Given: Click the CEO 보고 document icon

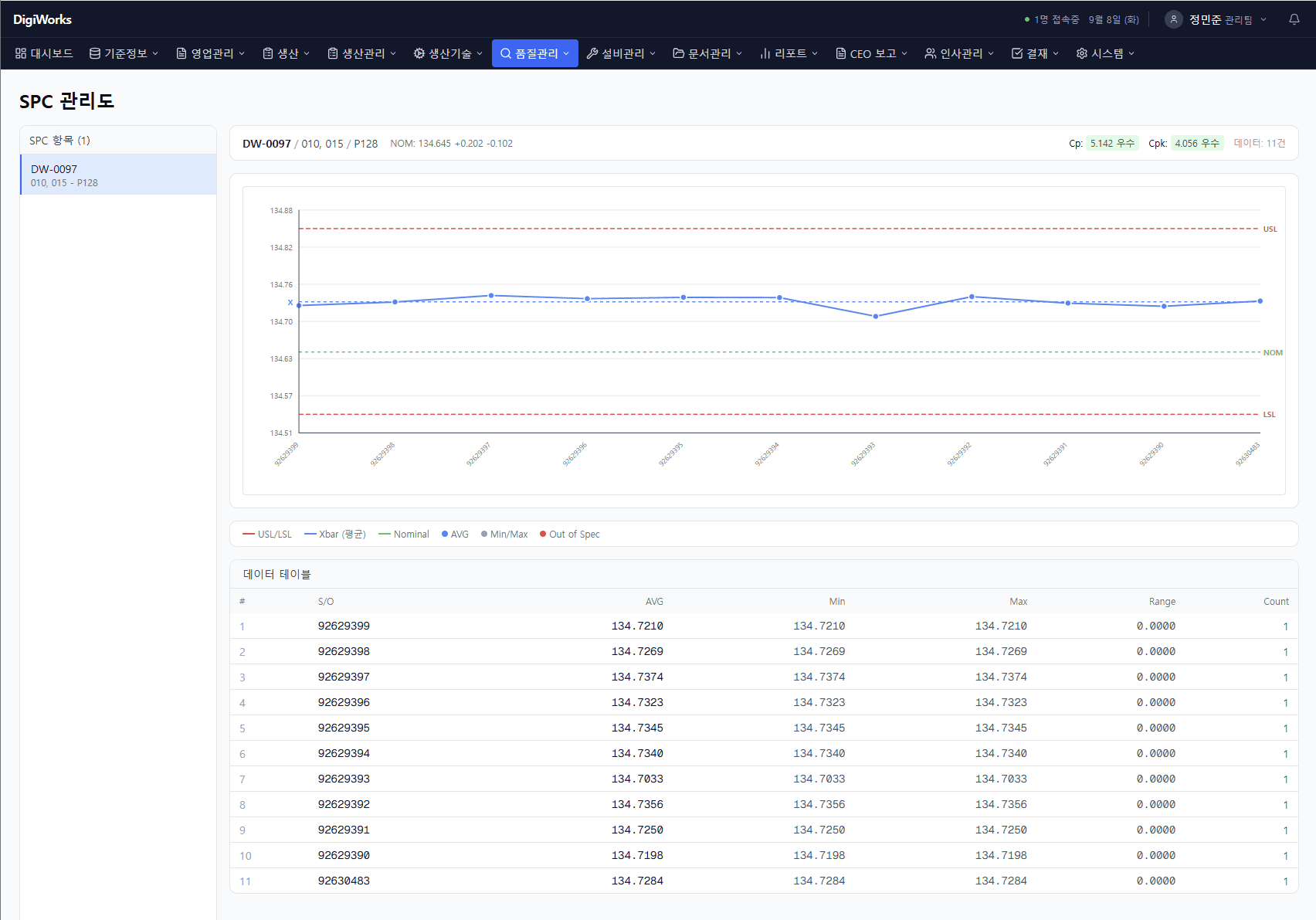Looking at the screenshot, I should (x=841, y=53).
